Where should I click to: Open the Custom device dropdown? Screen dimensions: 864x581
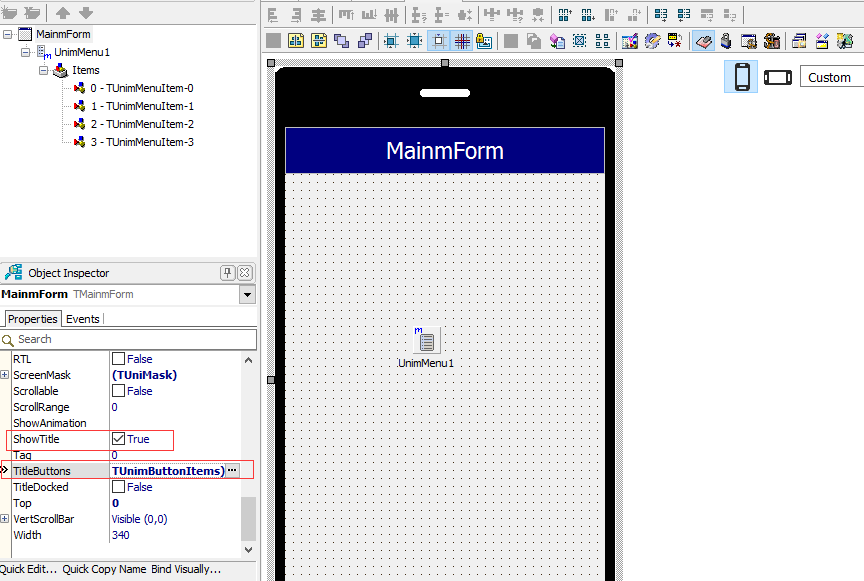point(832,77)
